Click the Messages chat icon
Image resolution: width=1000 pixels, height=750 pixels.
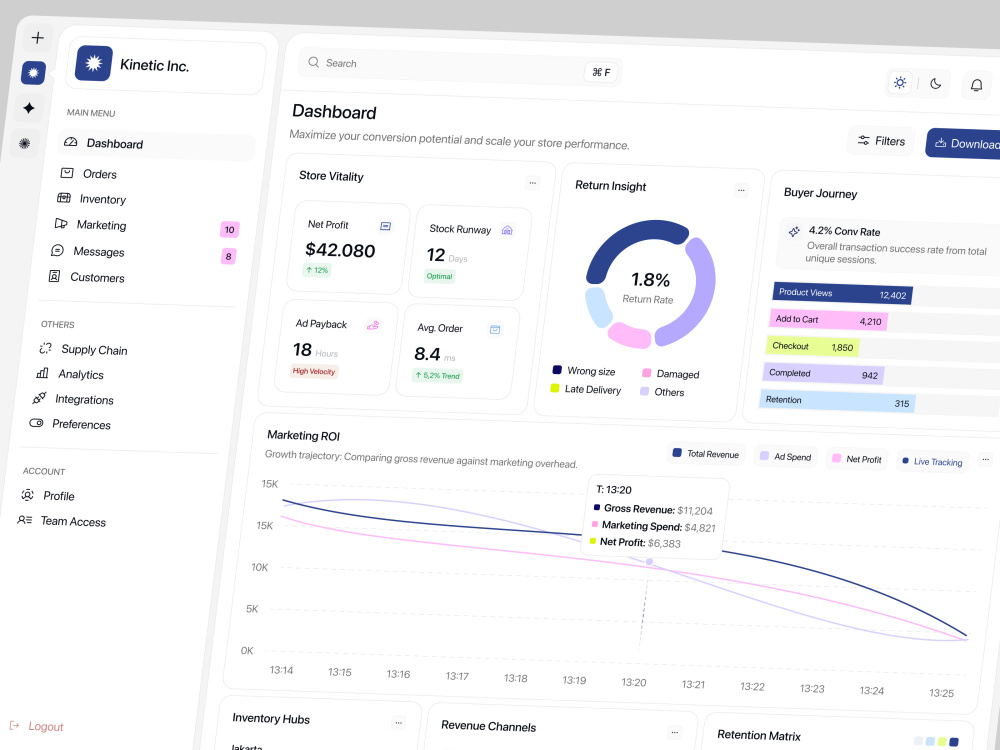coord(57,250)
